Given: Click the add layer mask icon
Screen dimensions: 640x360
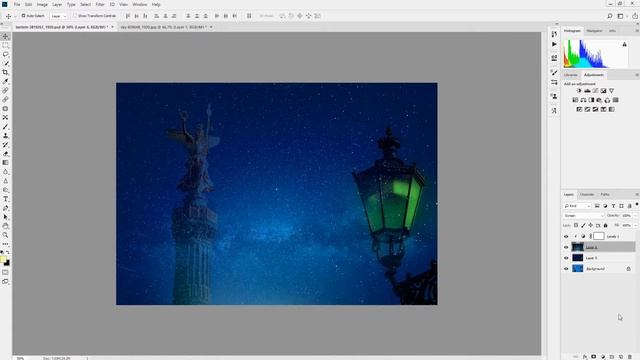Looking at the screenshot, I should (594, 357).
